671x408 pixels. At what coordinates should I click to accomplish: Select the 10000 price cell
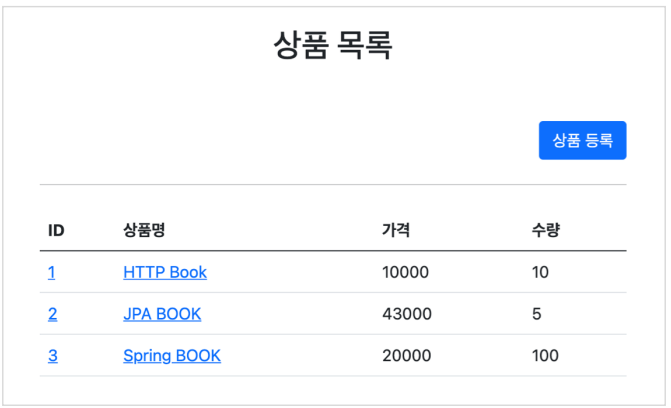(405, 272)
